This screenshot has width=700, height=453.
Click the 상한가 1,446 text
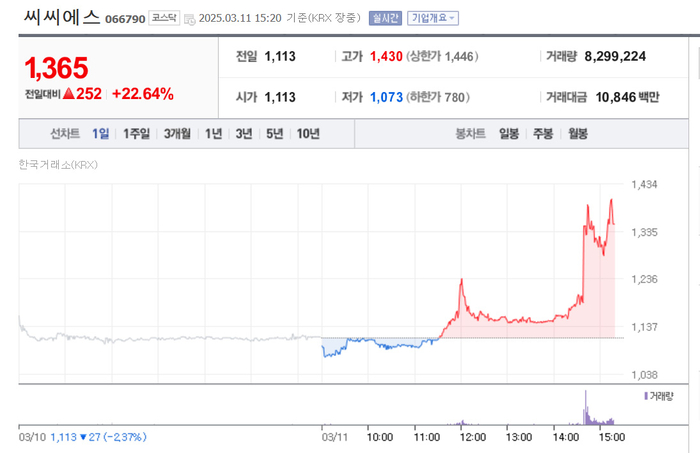click(442, 56)
